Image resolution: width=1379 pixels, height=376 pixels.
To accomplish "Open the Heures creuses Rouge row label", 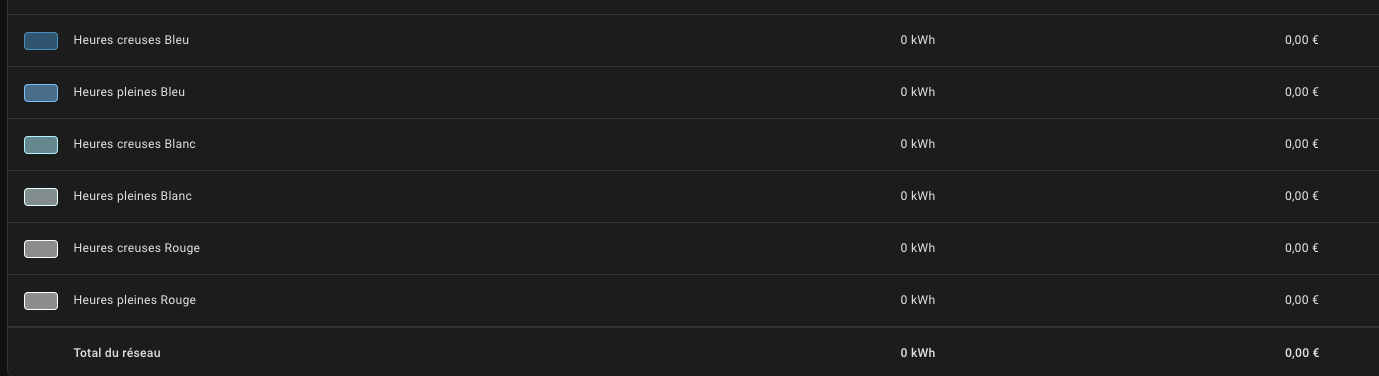I will coord(136,248).
